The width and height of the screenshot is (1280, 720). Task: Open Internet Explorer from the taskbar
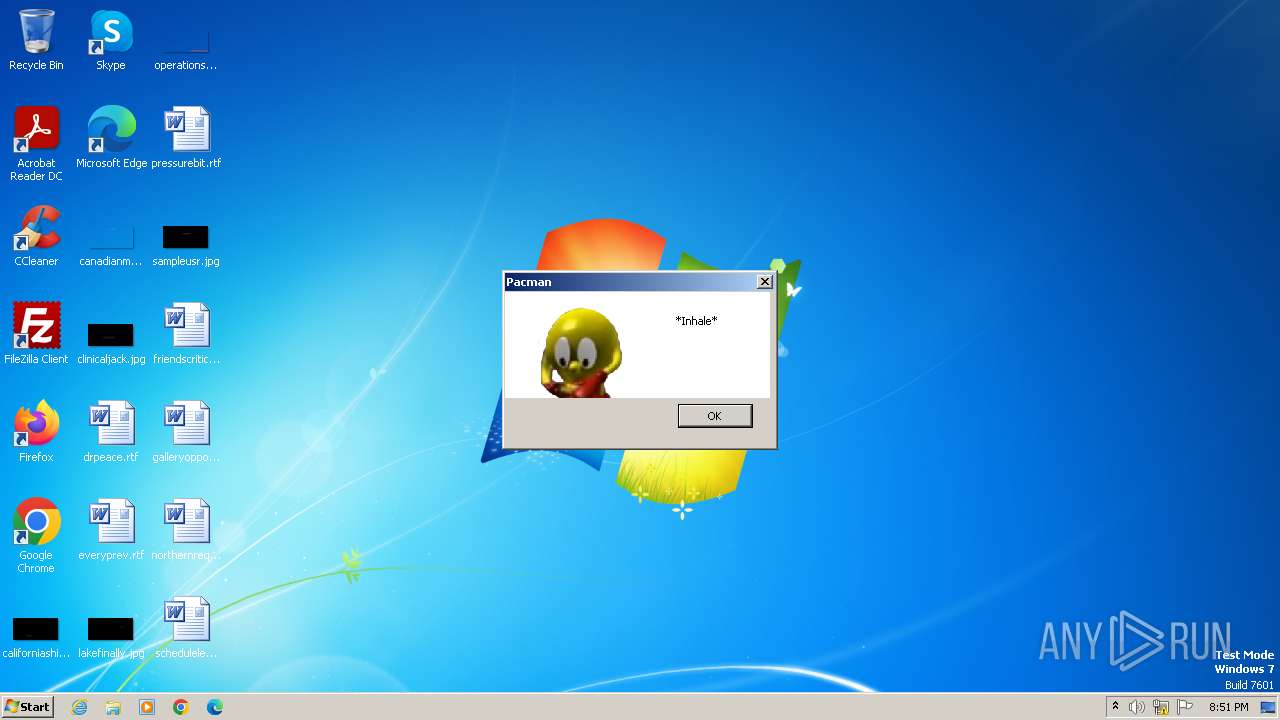(80, 707)
